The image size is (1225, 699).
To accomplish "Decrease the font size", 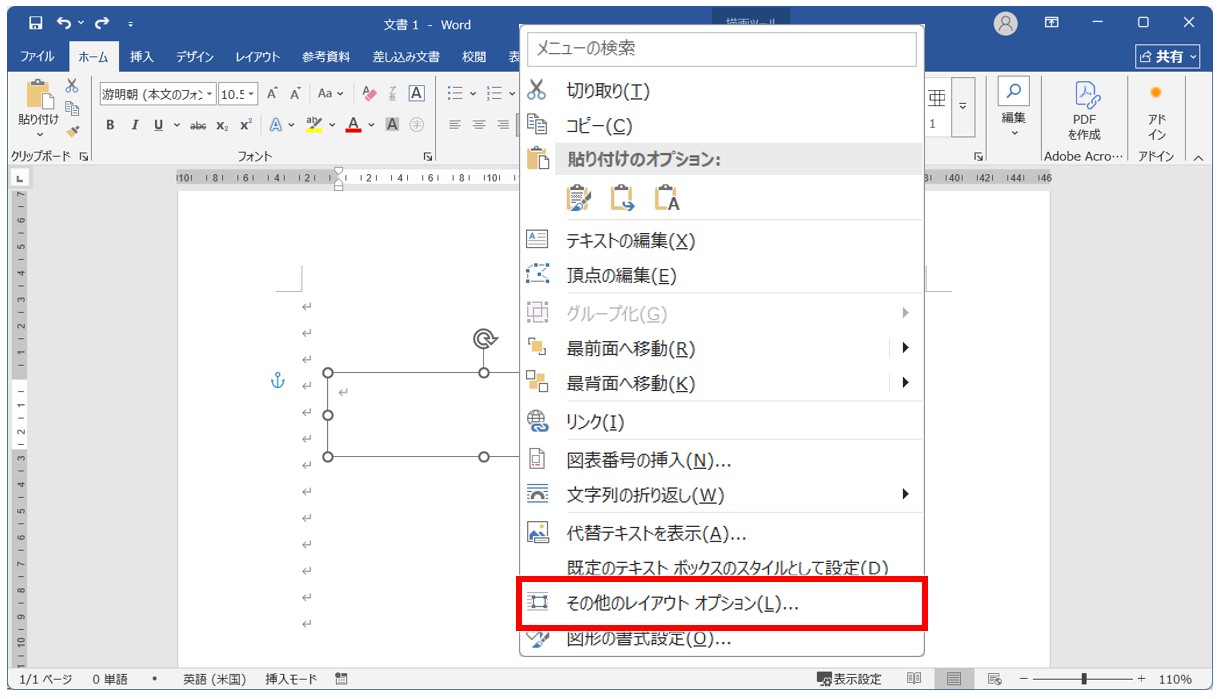I will coord(296,94).
